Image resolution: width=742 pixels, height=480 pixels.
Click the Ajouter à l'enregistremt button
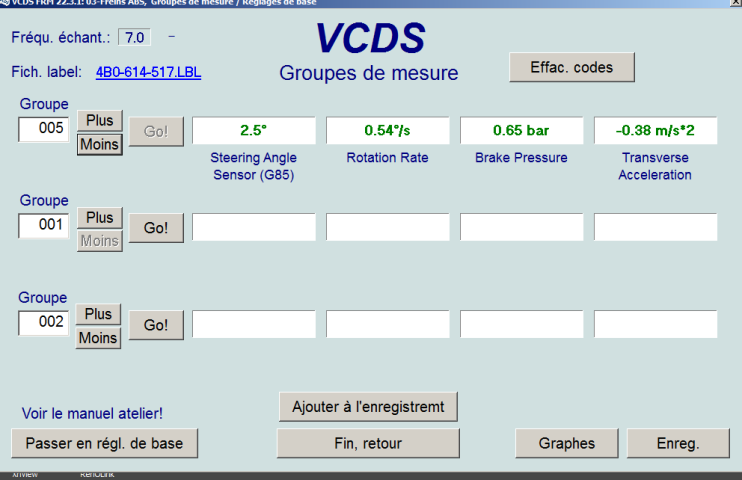(x=368, y=407)
